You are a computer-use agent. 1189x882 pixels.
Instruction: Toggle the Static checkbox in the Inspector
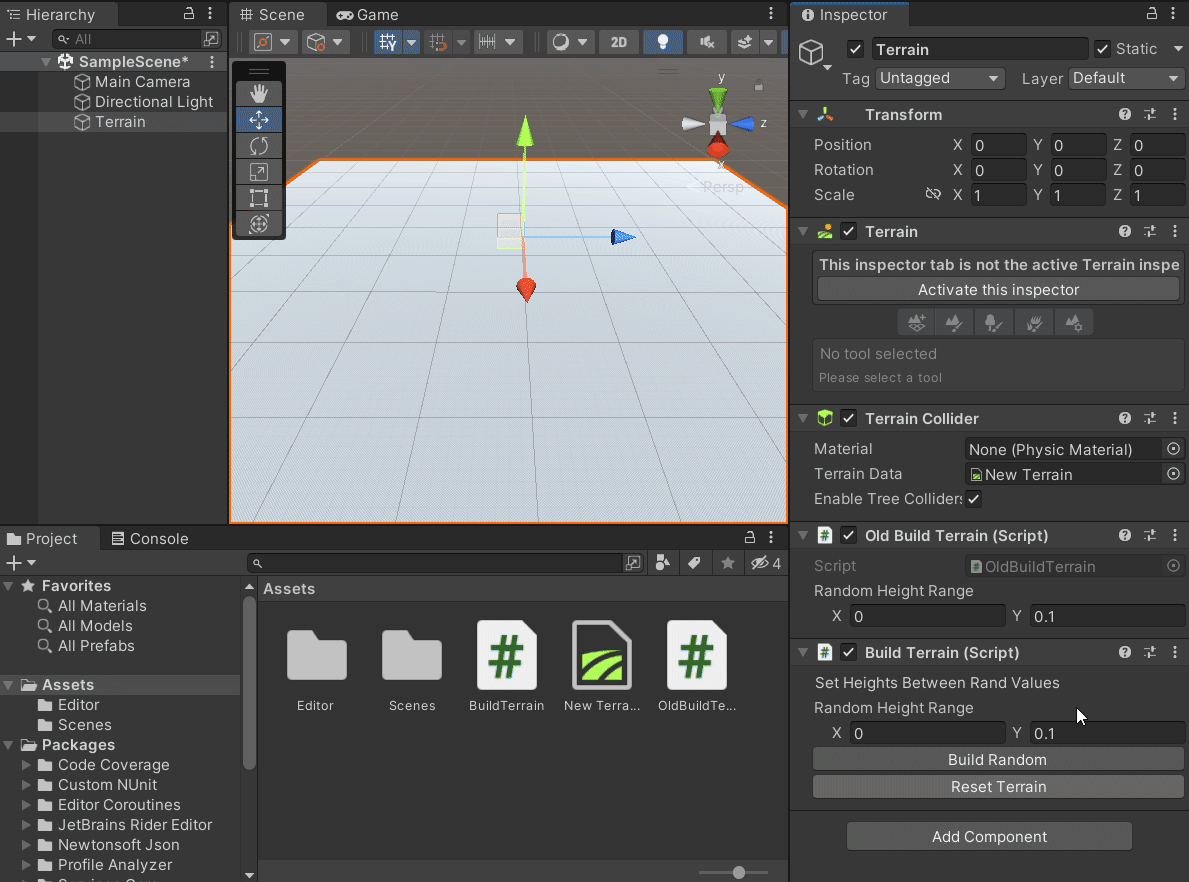tap(1103, 48)
